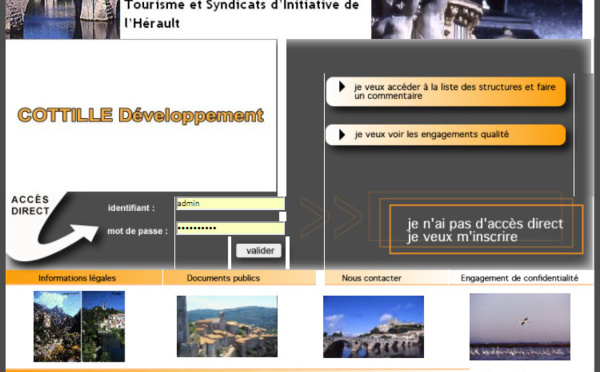Image resolution: width=600 pixels, height=372 pixels.
Task: Focus the mot de passe field
Action: (230, 228)
